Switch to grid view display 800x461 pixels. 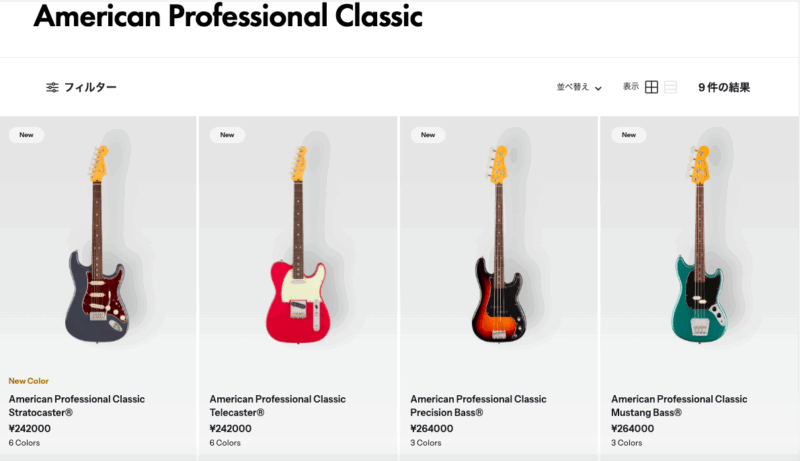click(x=651, y=87)
